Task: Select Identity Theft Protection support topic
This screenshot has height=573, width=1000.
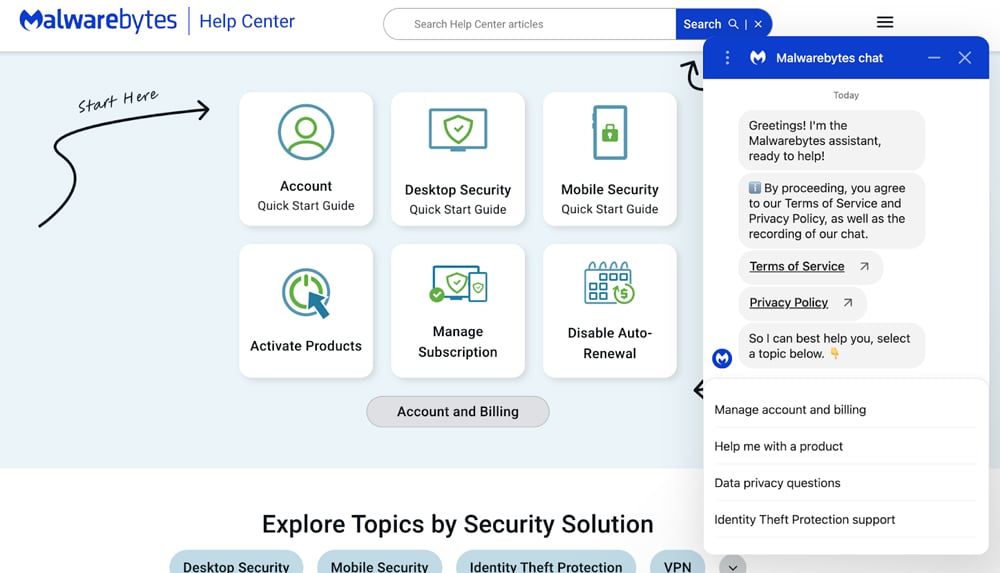Action: coord(804,520)
